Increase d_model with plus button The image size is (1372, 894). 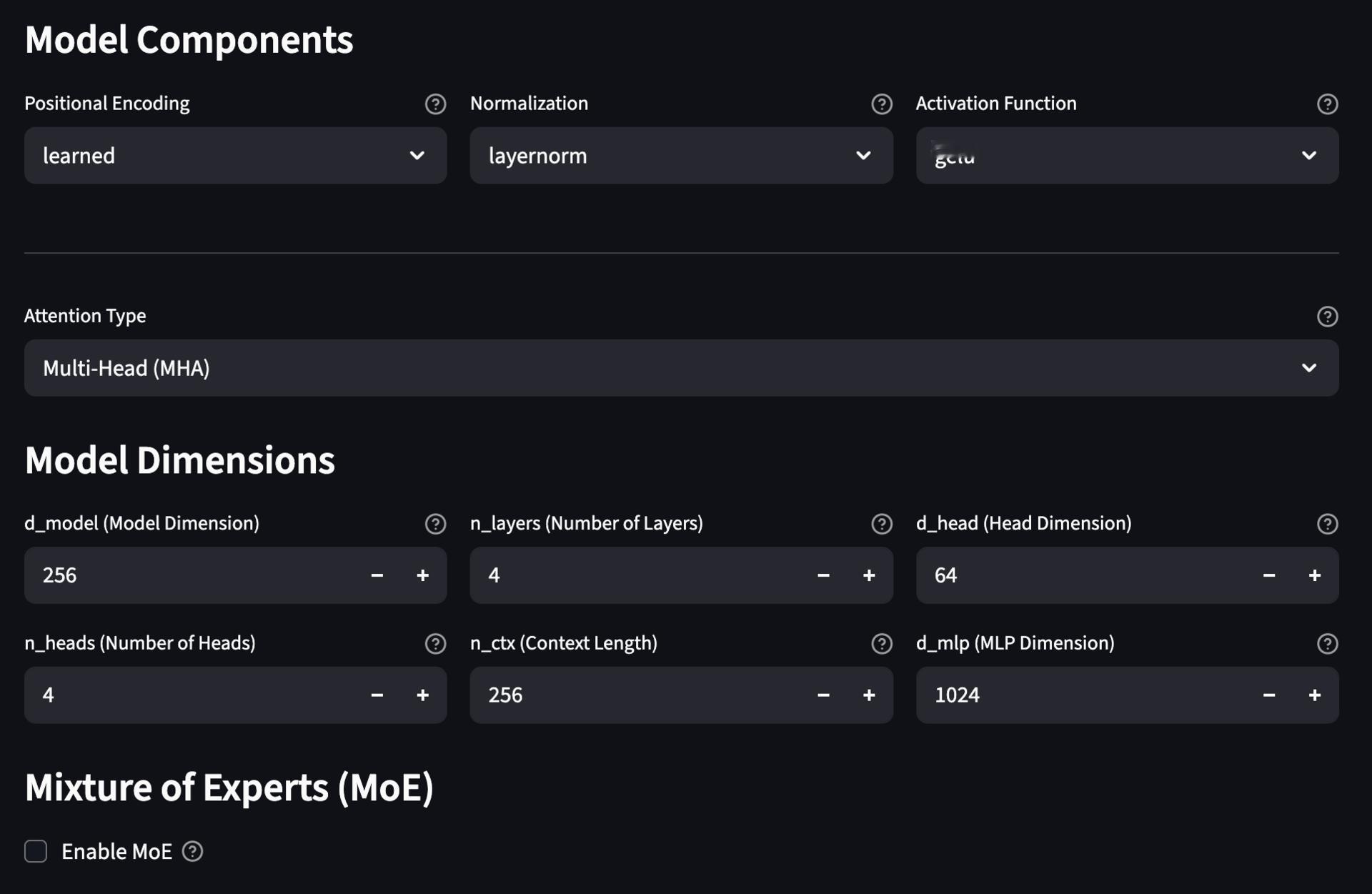point(422,575)
